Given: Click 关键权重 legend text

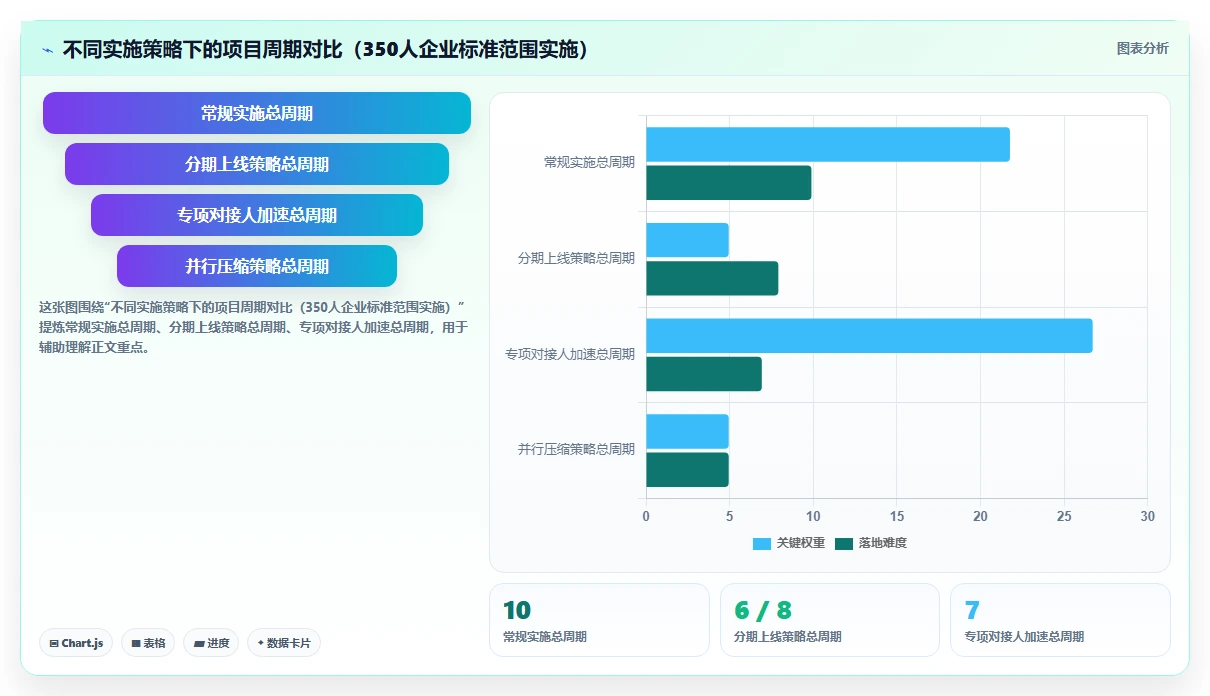Looking at the screenshot, I should tap(801, 543).
